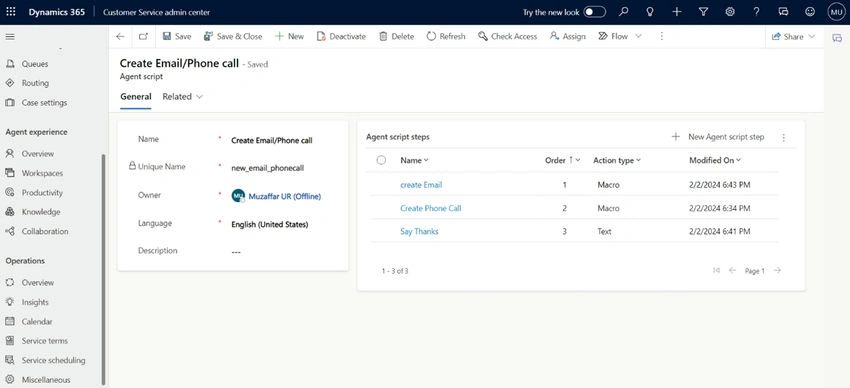This screenshot has height=388, width=850.
Task: Open the search magnifier in top bar
Action: click(x=624, y=12)
